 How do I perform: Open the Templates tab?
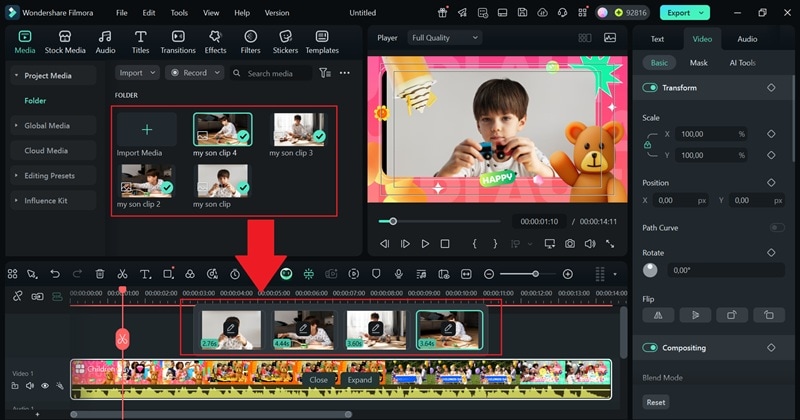coord(322,42)
